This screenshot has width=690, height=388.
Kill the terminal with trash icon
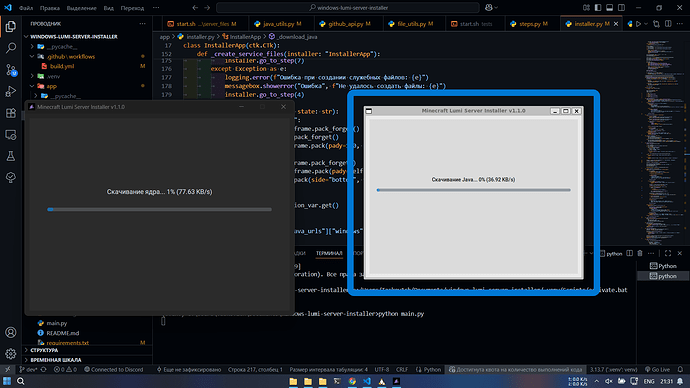[640, 253]
